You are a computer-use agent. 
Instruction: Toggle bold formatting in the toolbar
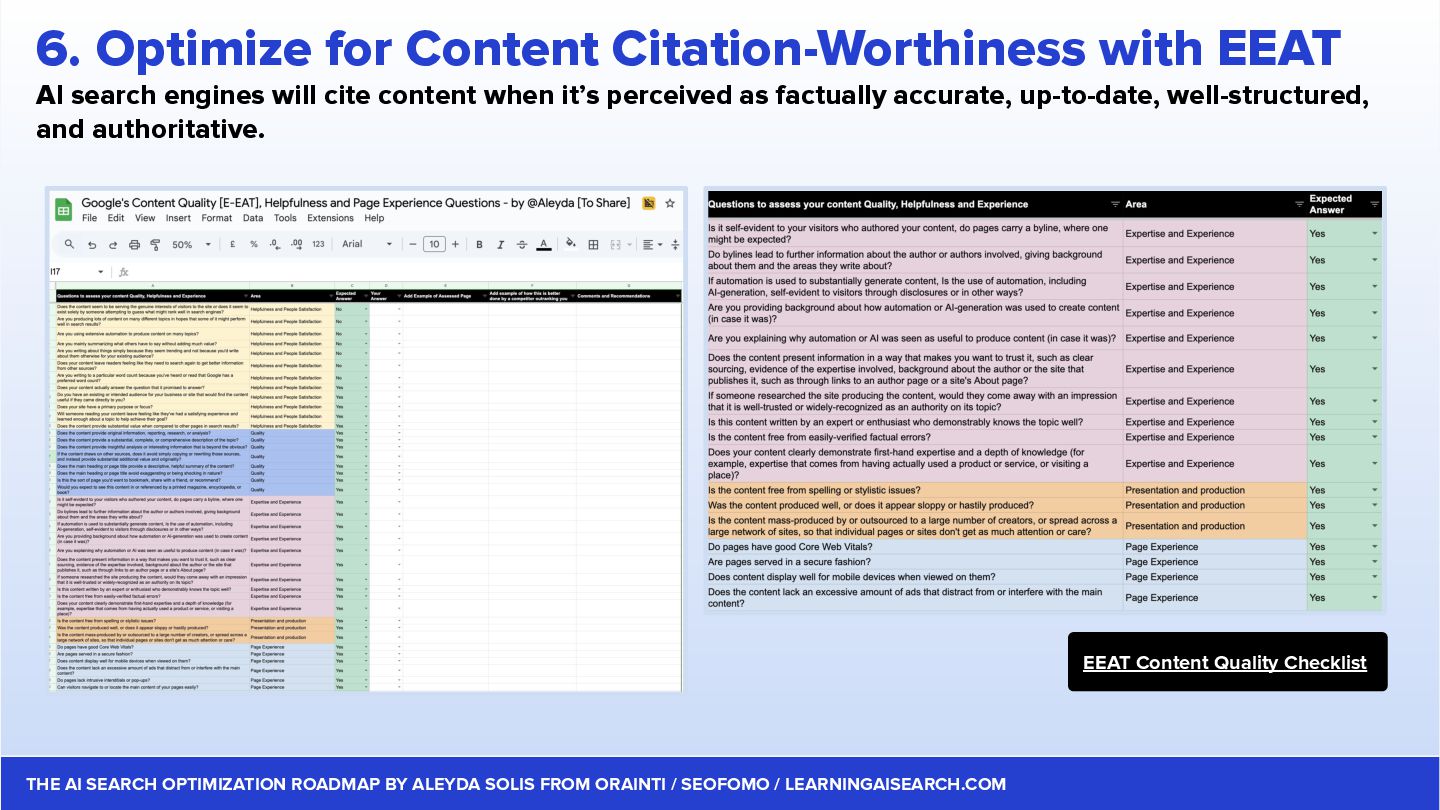click(x=480, y=245)
